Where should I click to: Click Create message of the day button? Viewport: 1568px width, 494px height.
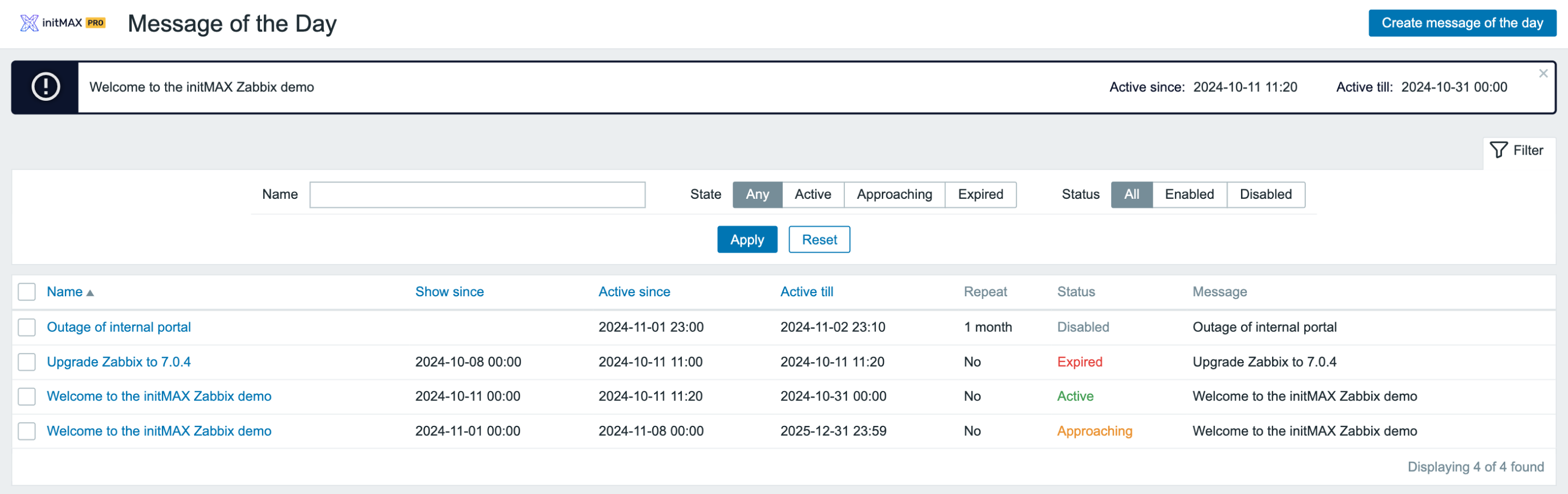[x=1462, y=23]
